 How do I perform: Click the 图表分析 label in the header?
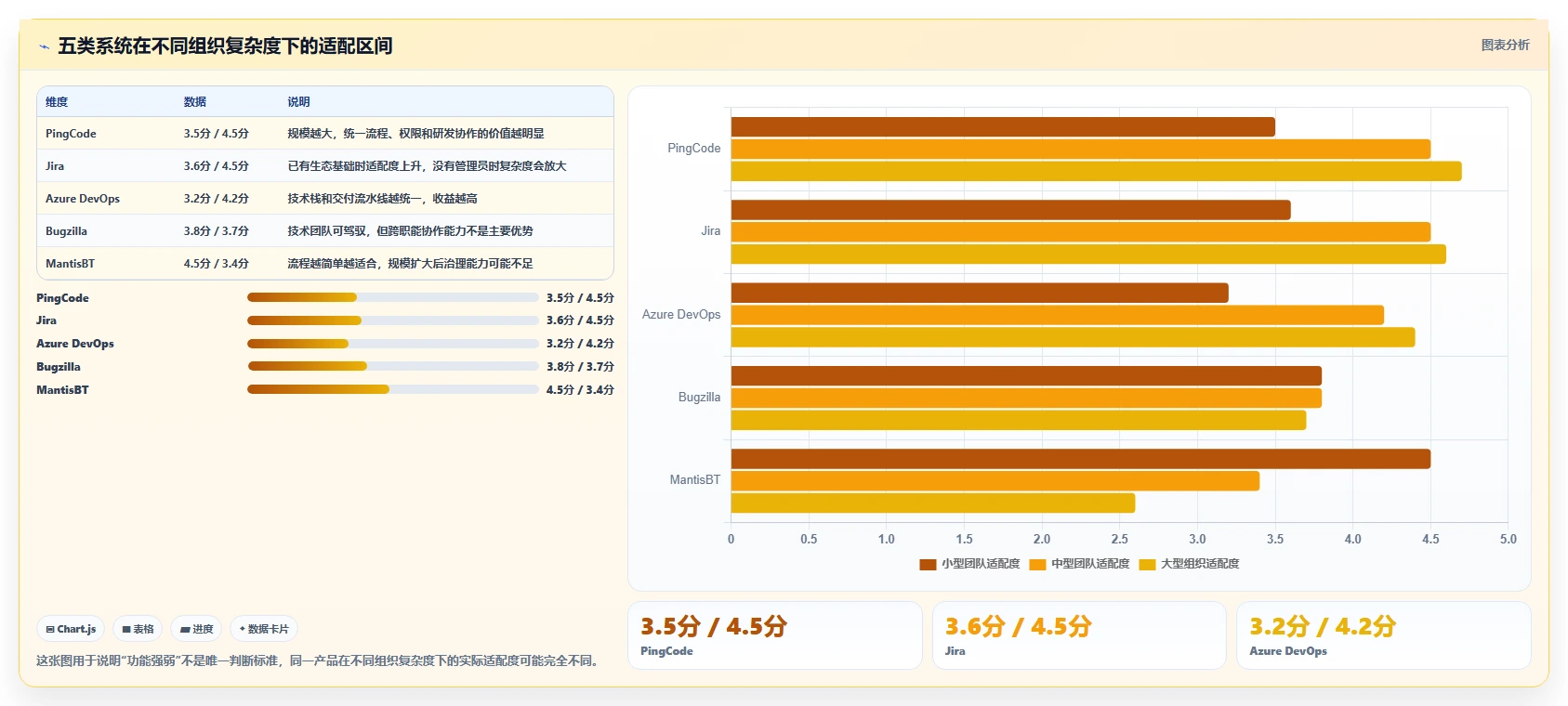coord(1505,45)
